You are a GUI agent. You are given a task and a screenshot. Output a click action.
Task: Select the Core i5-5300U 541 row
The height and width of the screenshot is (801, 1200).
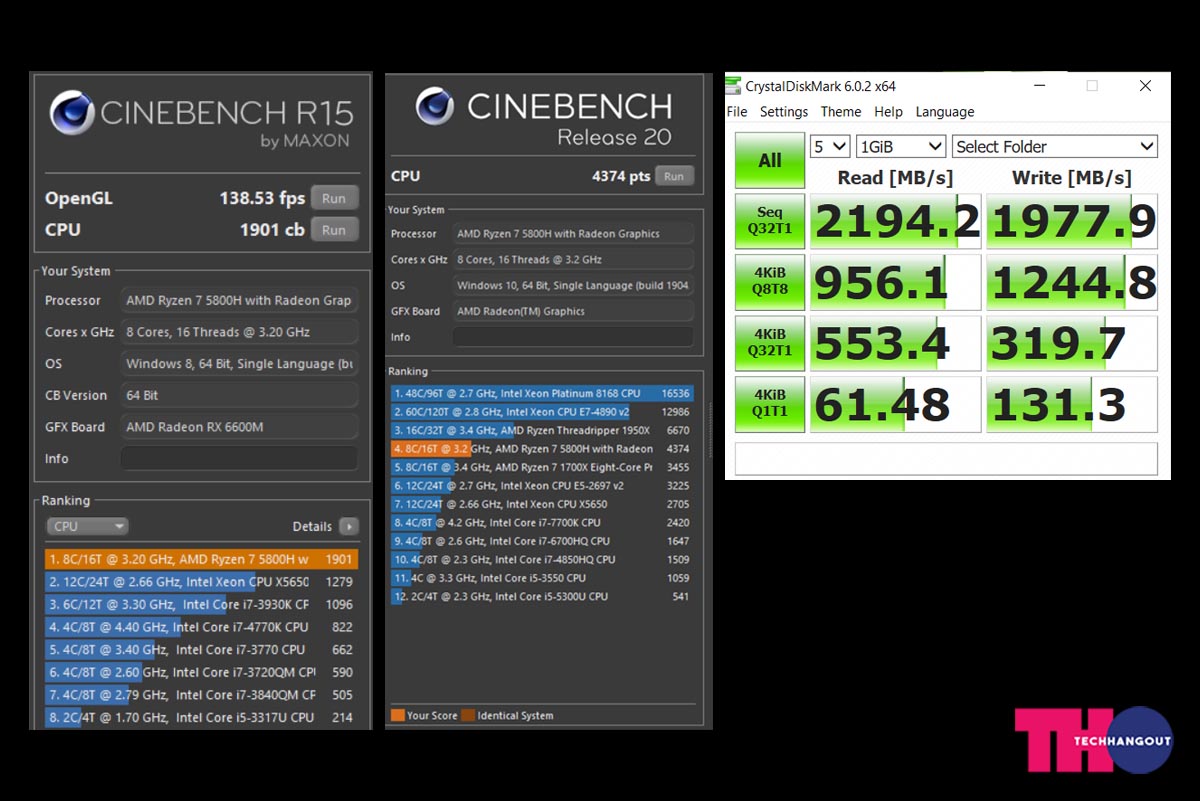coord(542,596)
